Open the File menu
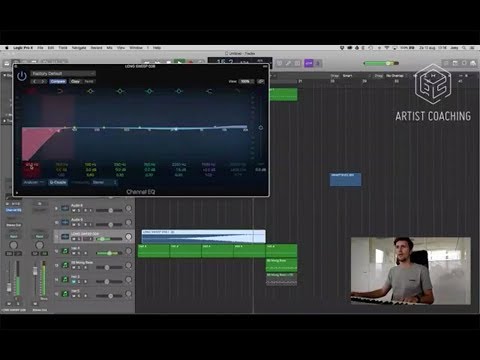 pyautogui.click(x=40, y=48)
